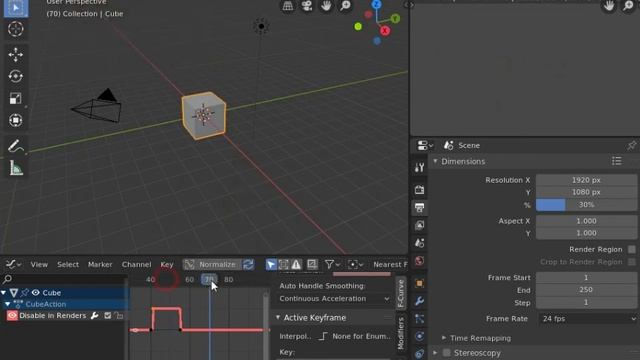
Task: Open the Frame Rate 24 fps dropdown
Action: pyautogui.click(x=587, y=318)
